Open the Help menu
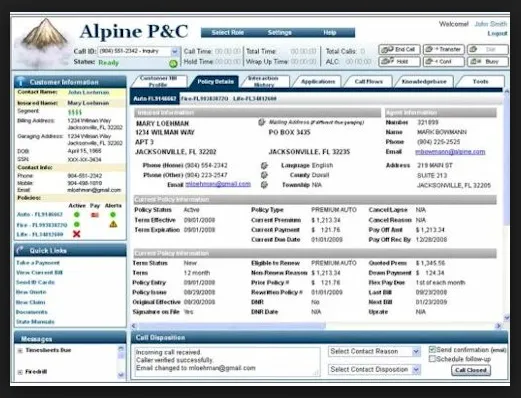Screen dimensions: 521x398 coord(329,32)
